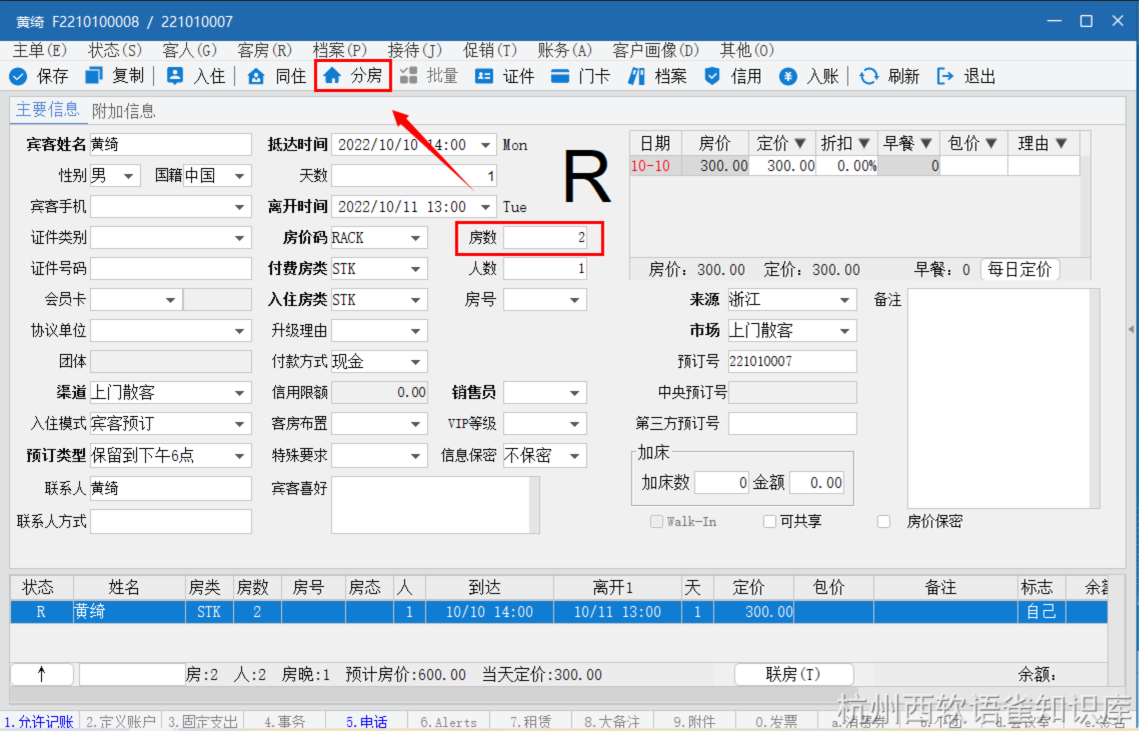Click the Save (保存) toolbar icon
The width and height of the screenshot is (1139, 731).
pos(19,76)
